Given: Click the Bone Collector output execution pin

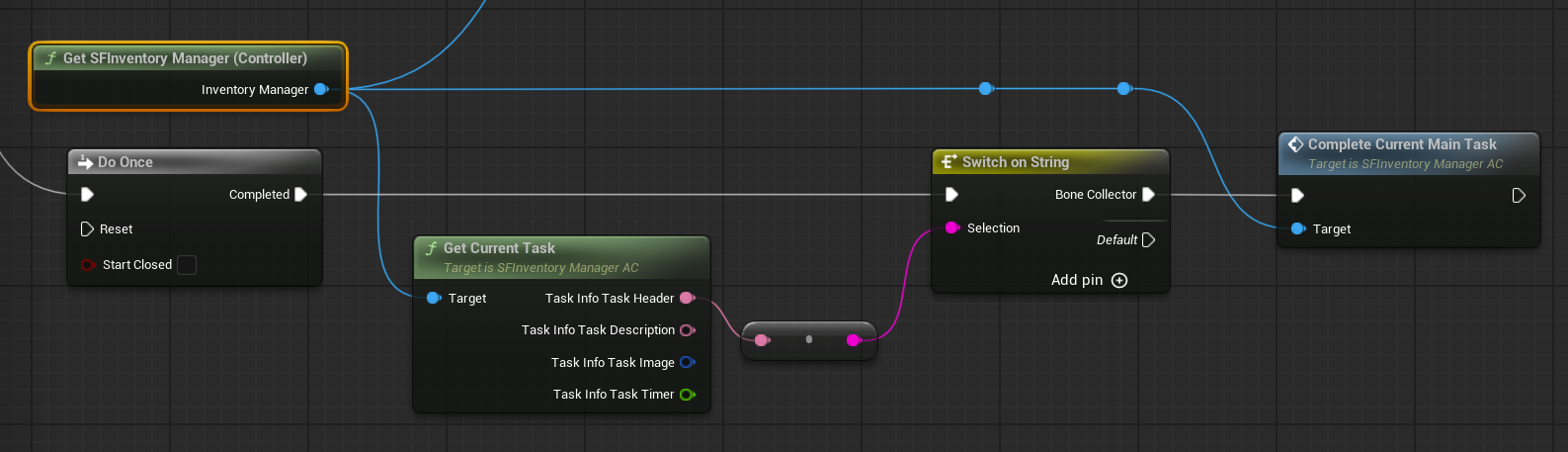Looking at the screenshot, I should coord(1148,195).
